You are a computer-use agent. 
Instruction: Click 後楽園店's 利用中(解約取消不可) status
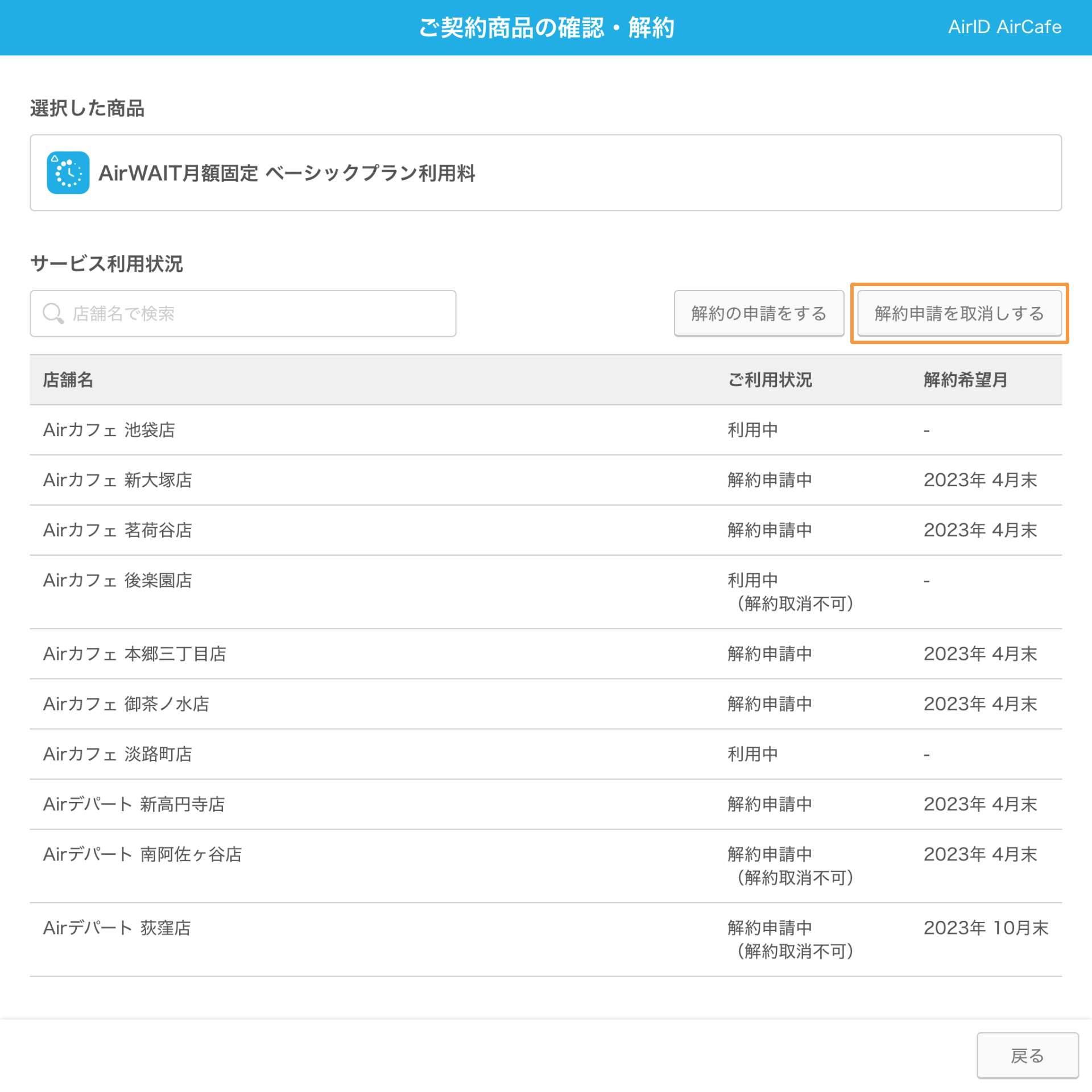tap(791, 592)
